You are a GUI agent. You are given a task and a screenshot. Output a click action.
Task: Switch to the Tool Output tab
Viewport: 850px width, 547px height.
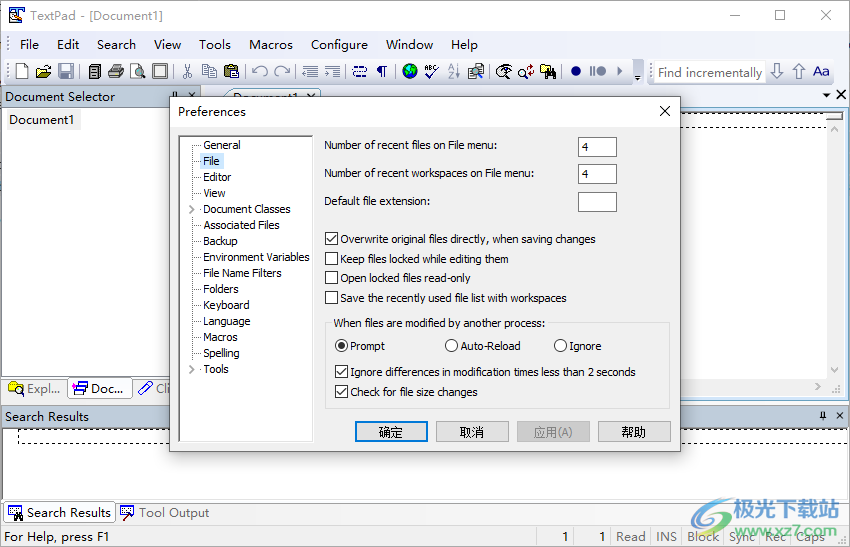164,512
